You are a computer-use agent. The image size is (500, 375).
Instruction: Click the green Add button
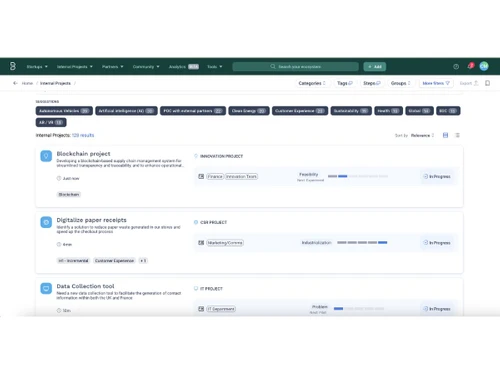pos(375,67)
